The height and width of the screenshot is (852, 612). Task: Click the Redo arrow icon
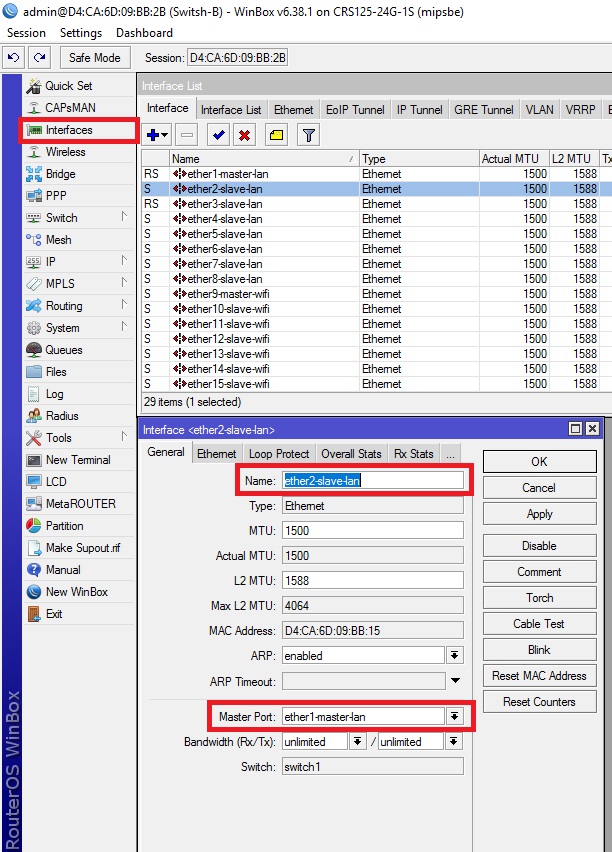coord(40,58)
